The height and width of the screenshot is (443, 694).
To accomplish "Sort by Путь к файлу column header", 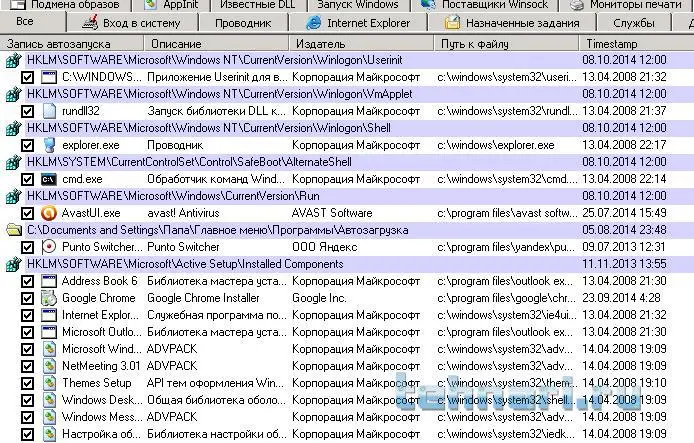I will (x=506, y=44).
